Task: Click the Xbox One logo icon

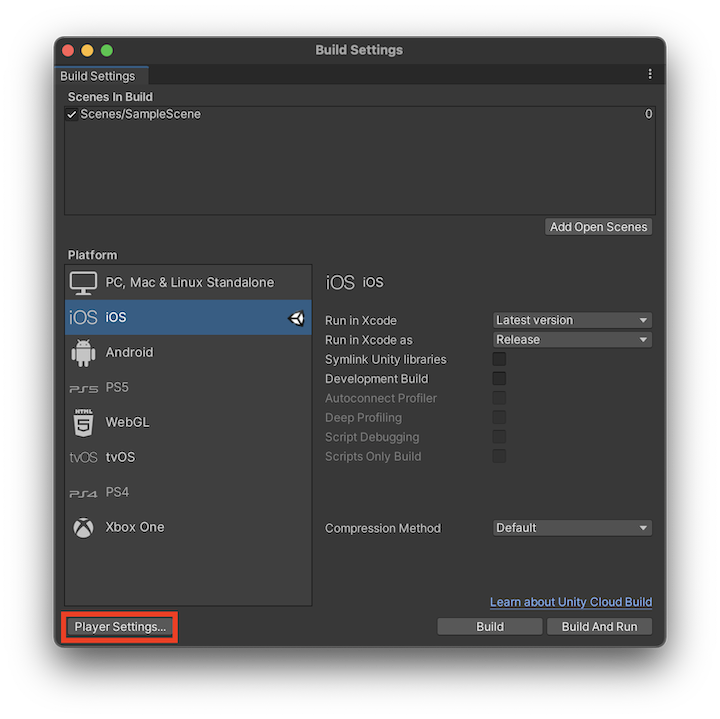Action: 83,528
